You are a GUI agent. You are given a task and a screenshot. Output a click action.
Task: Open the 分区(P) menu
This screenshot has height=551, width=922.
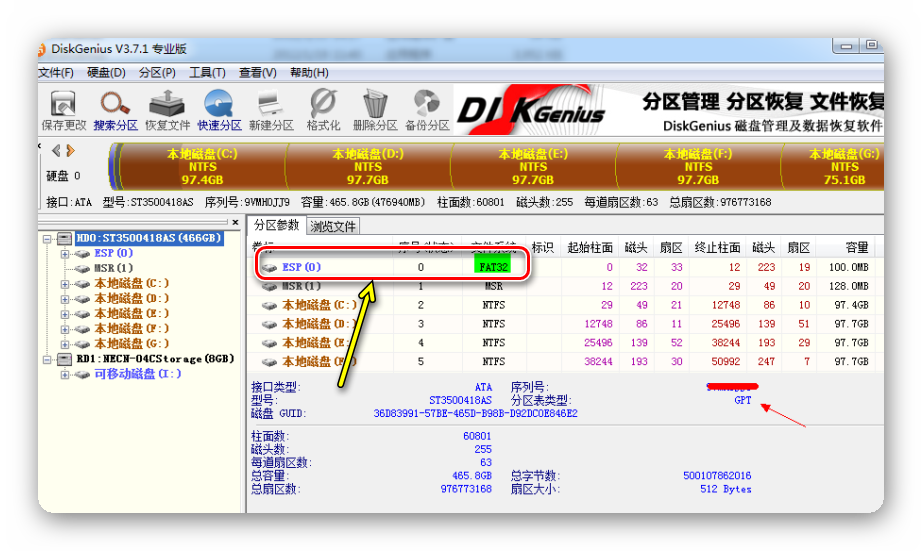(x=157, y=72)
